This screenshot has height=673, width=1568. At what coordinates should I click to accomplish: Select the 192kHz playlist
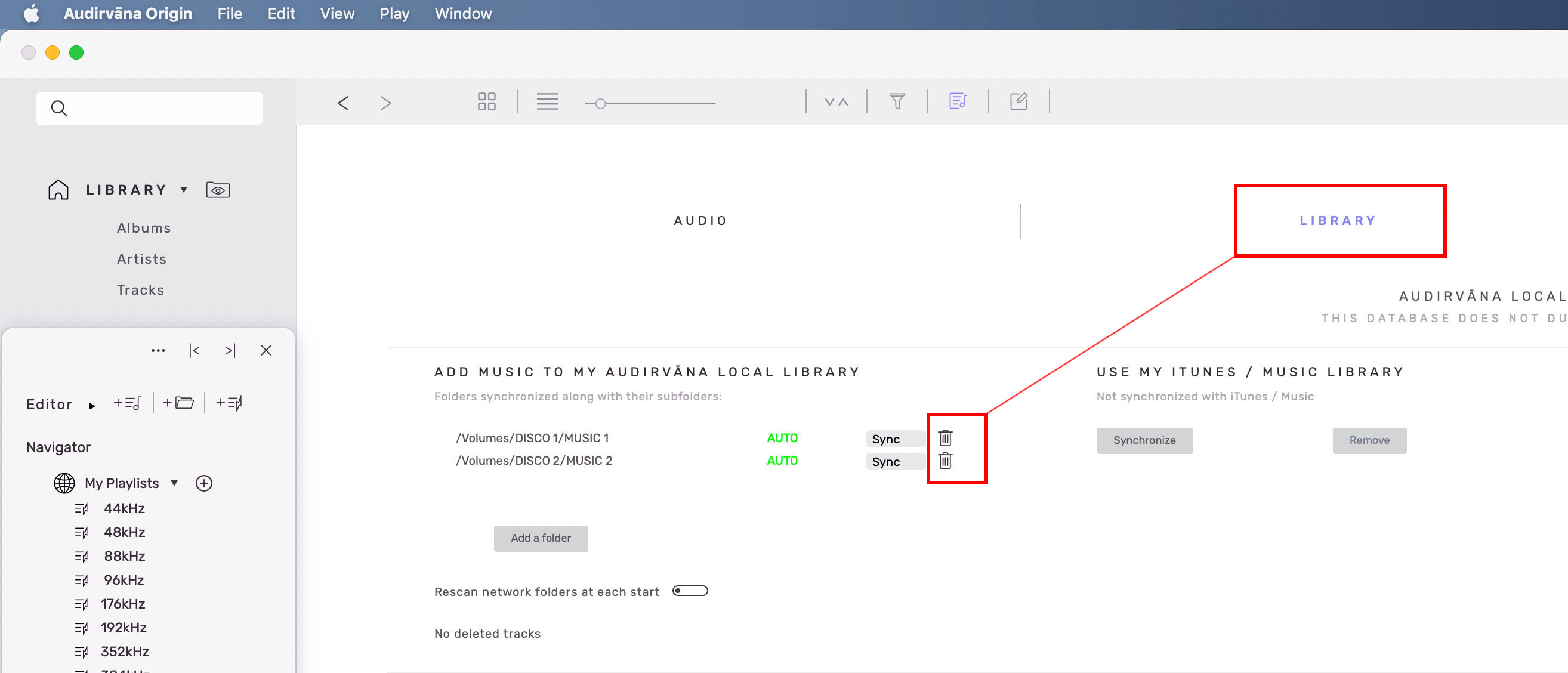pos(123,628)
